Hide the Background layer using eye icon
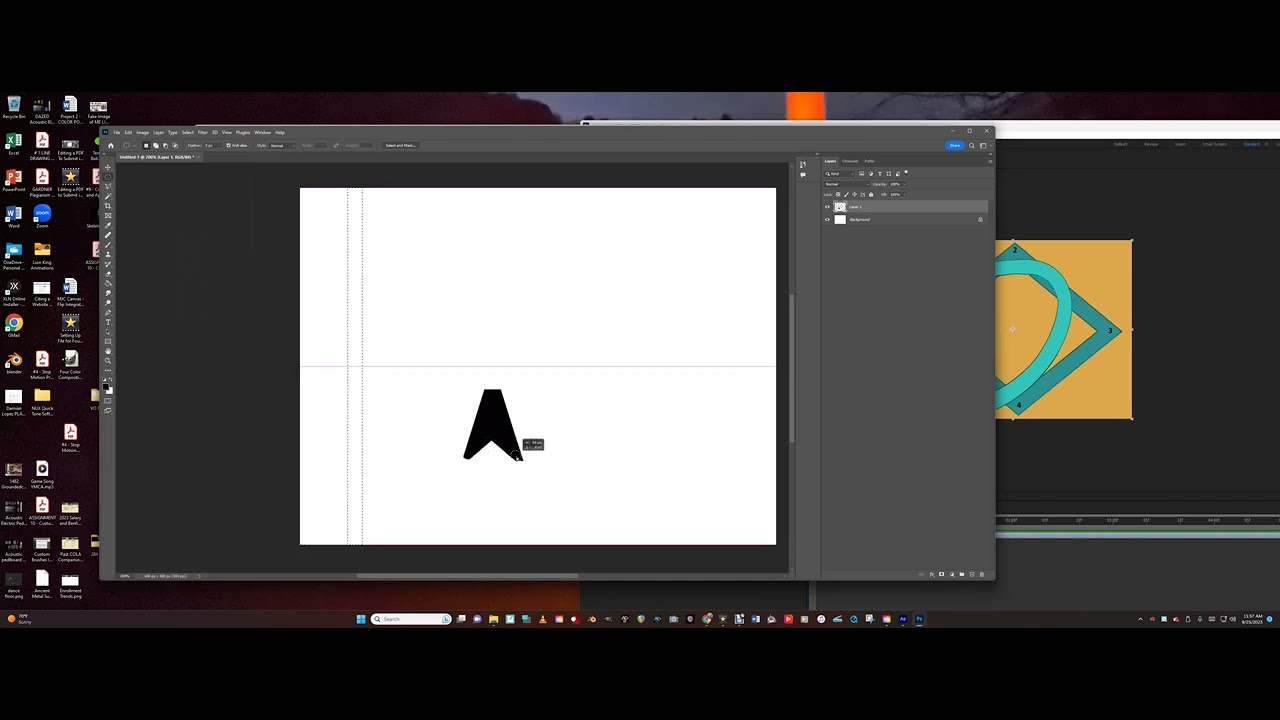 [x=827, y=219]
